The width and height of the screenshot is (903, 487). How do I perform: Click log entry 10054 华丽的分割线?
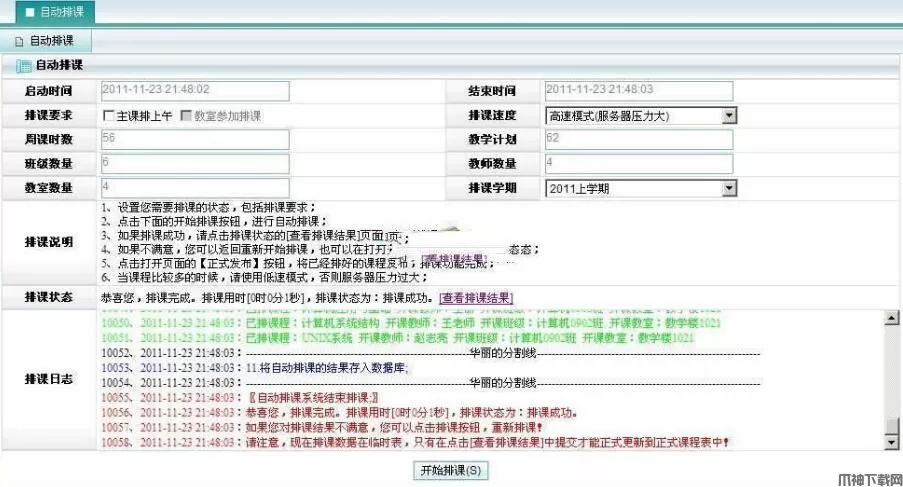[x=431, y=383]
